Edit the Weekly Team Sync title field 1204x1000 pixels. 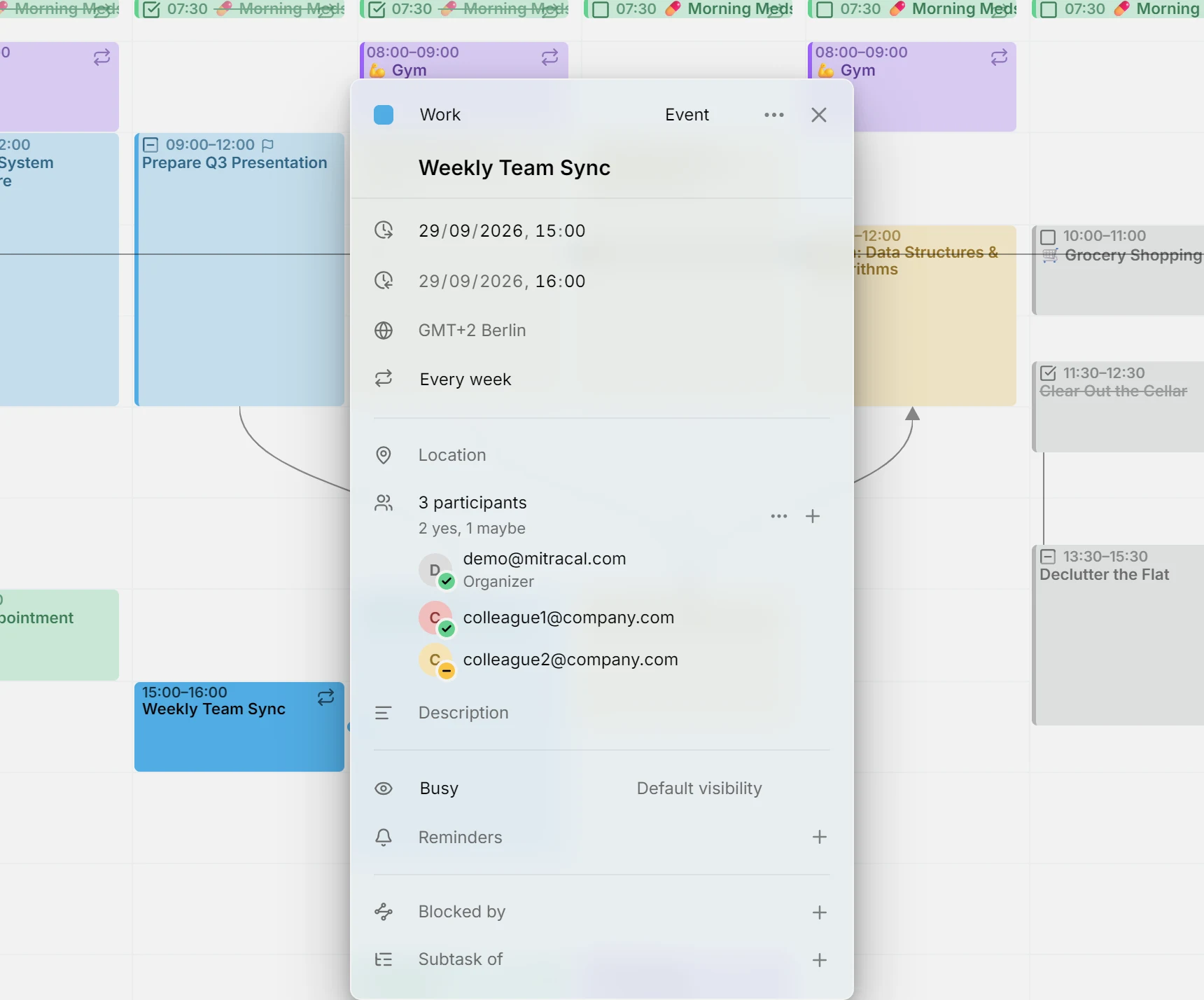pyautogui.click(x=514, y=168)
